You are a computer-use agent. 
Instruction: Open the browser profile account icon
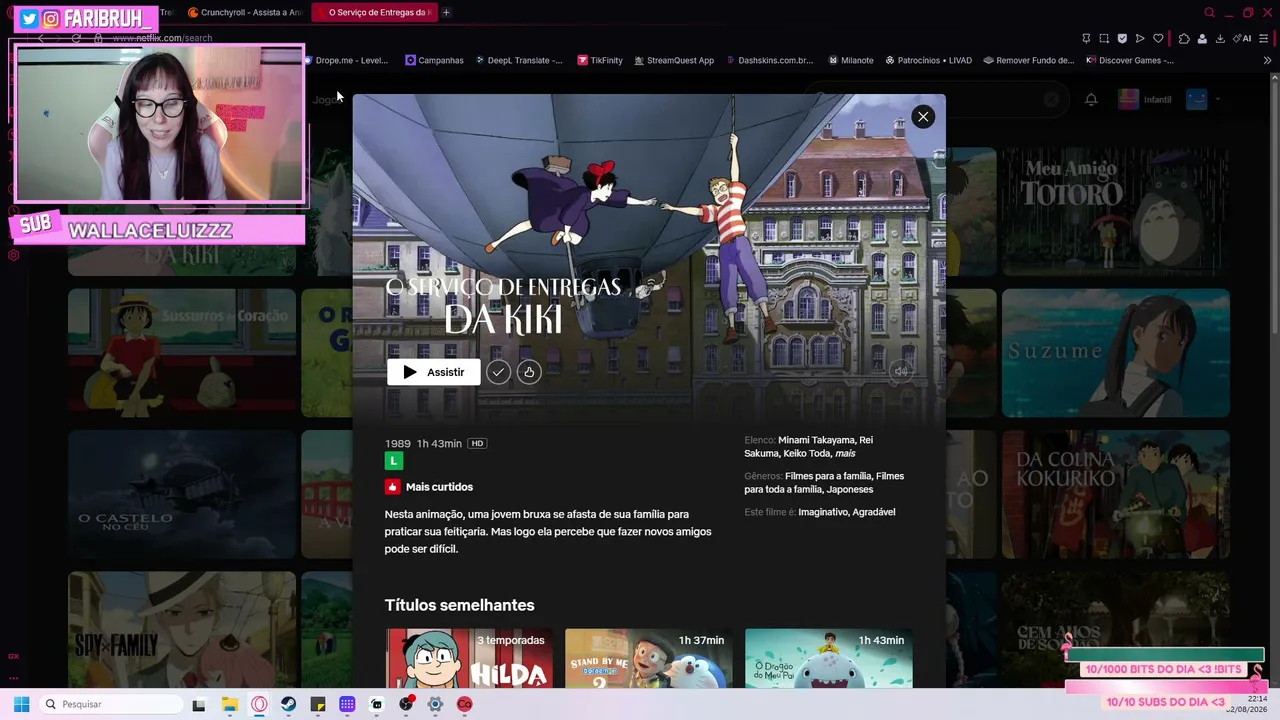tap(1202, 38)
